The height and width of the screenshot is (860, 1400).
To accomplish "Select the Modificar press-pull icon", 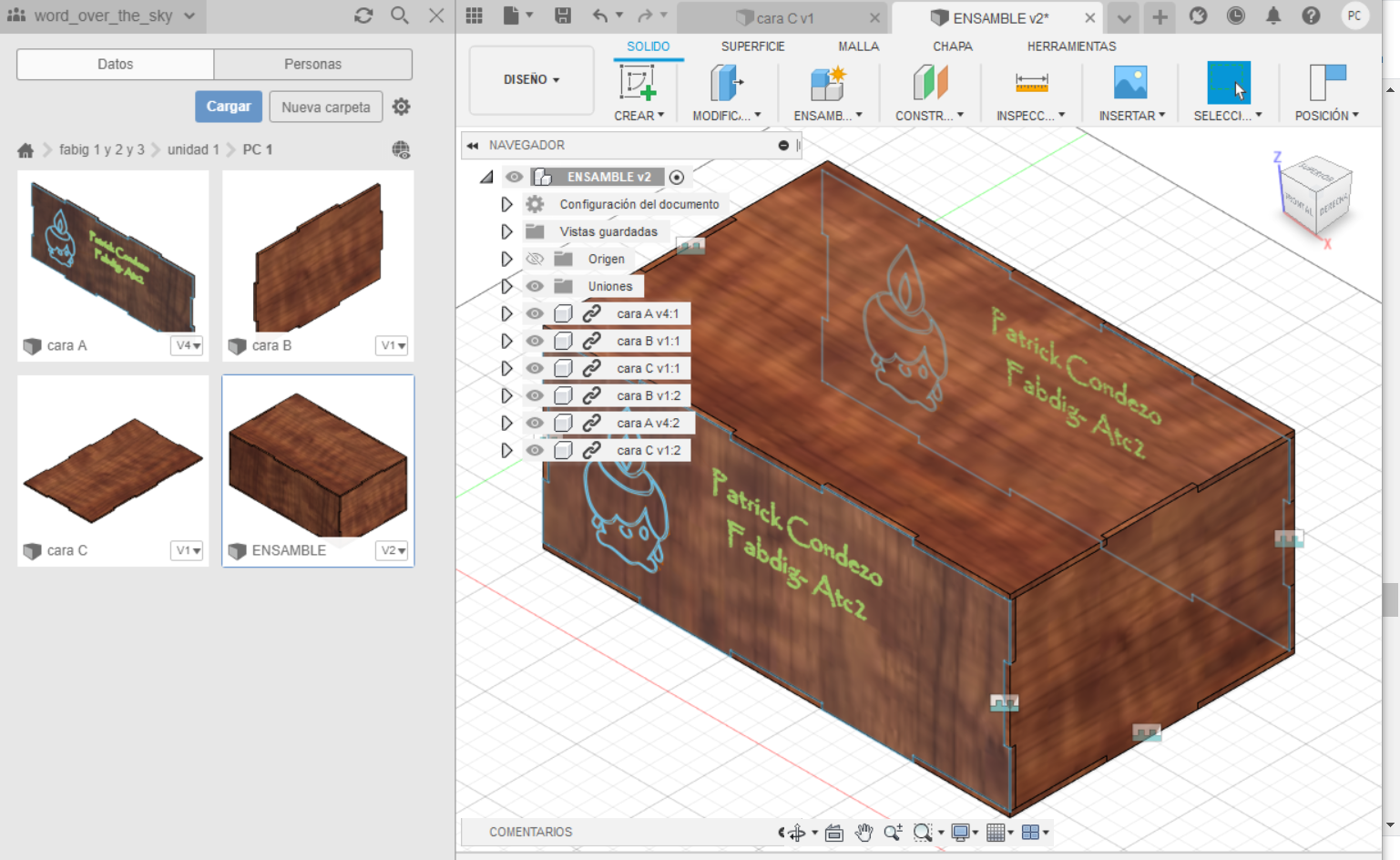I will click(x=725, y=83).
